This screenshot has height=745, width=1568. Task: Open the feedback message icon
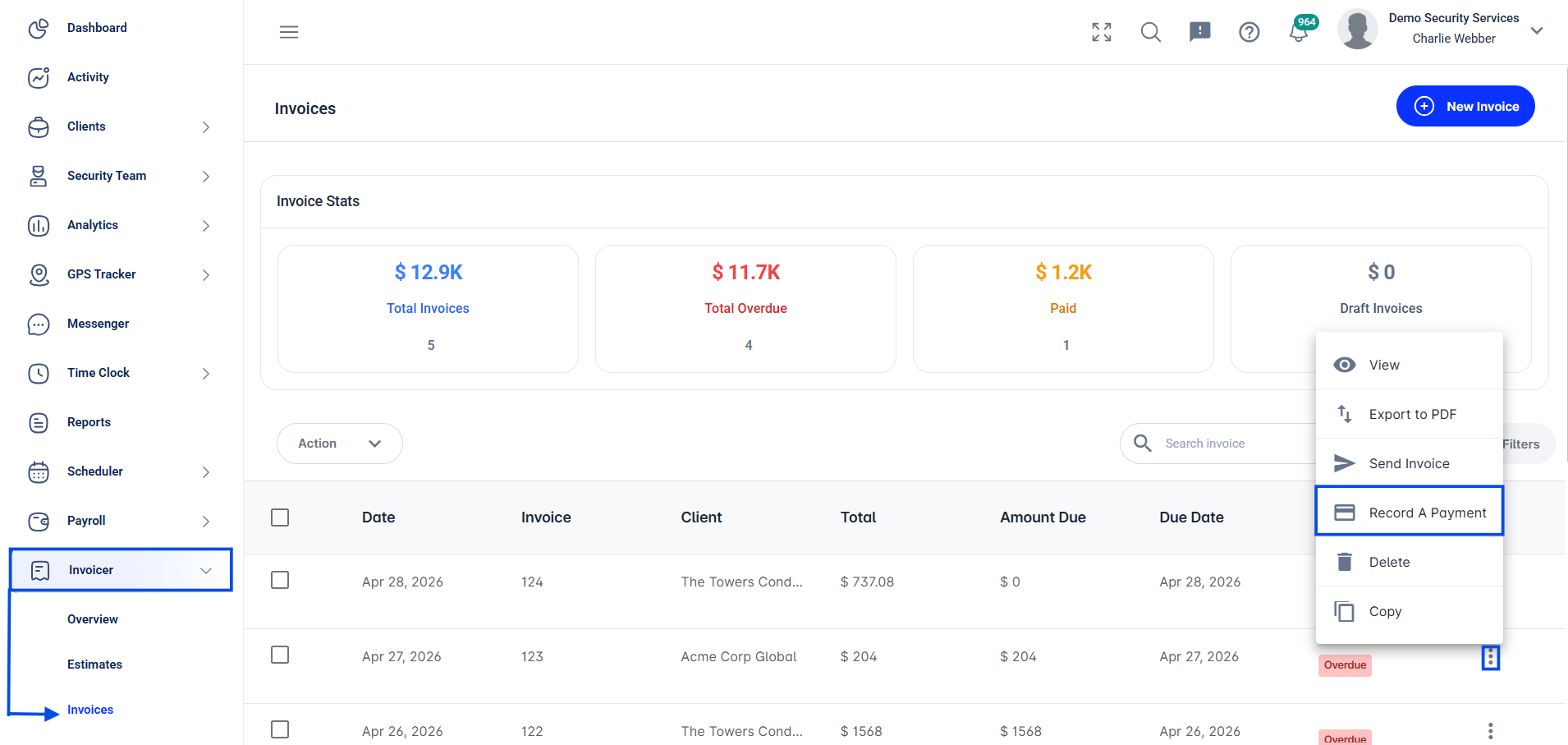(1200, 32)
